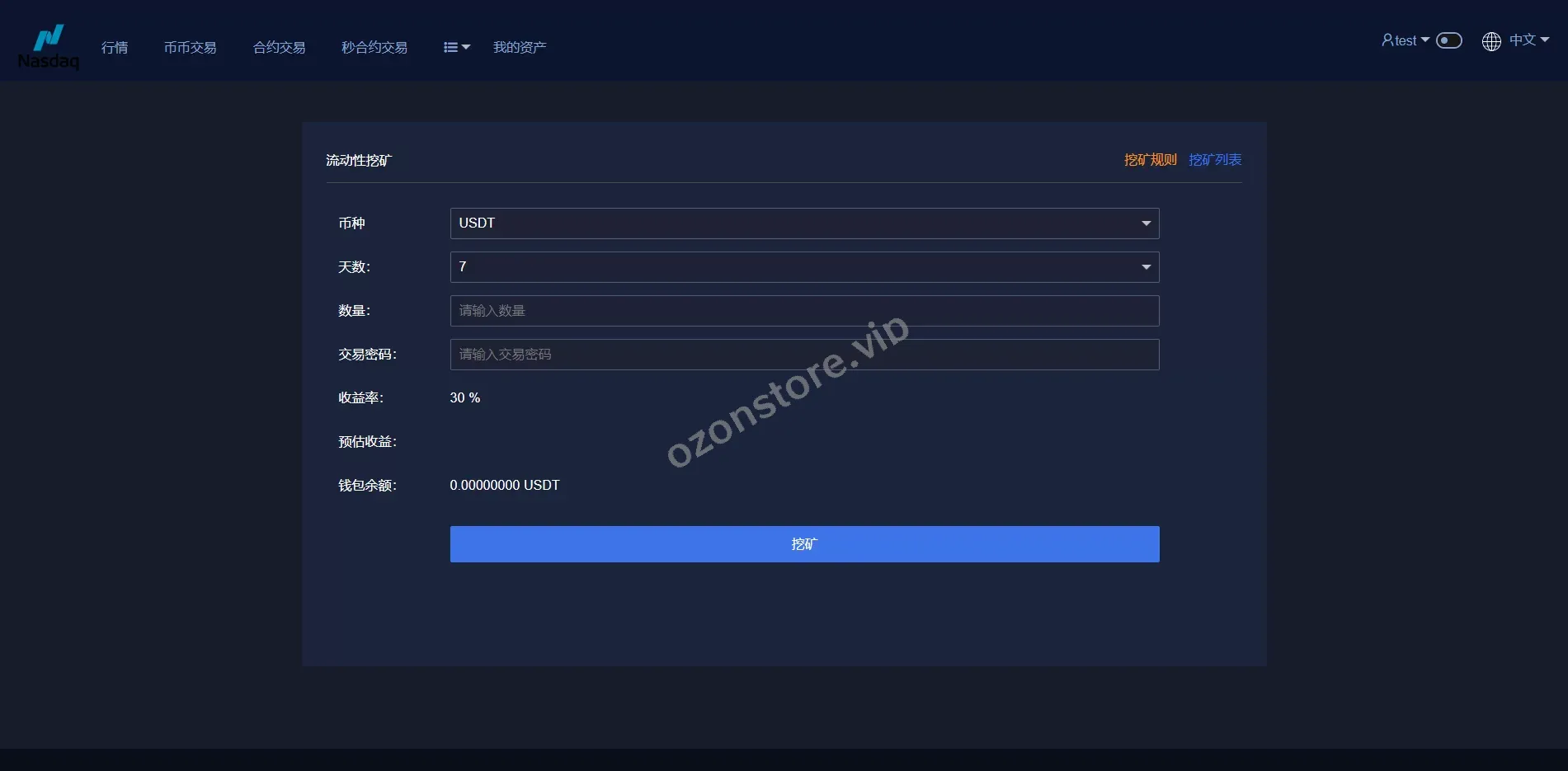
Task: Click the globe language icon
Action: click(x=1491, y=41)
